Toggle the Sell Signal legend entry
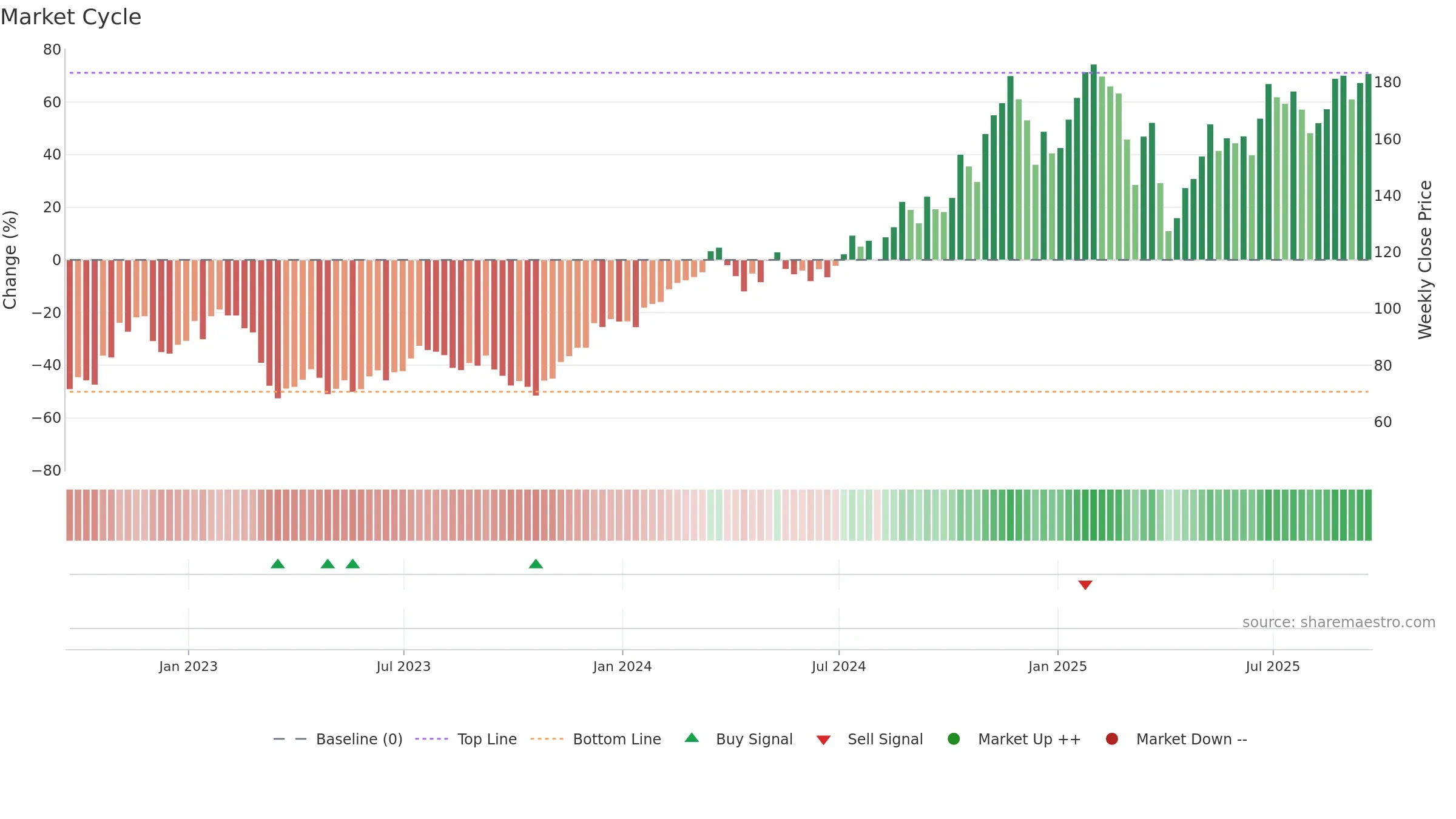1456x819 pixels. click(869, 739)
